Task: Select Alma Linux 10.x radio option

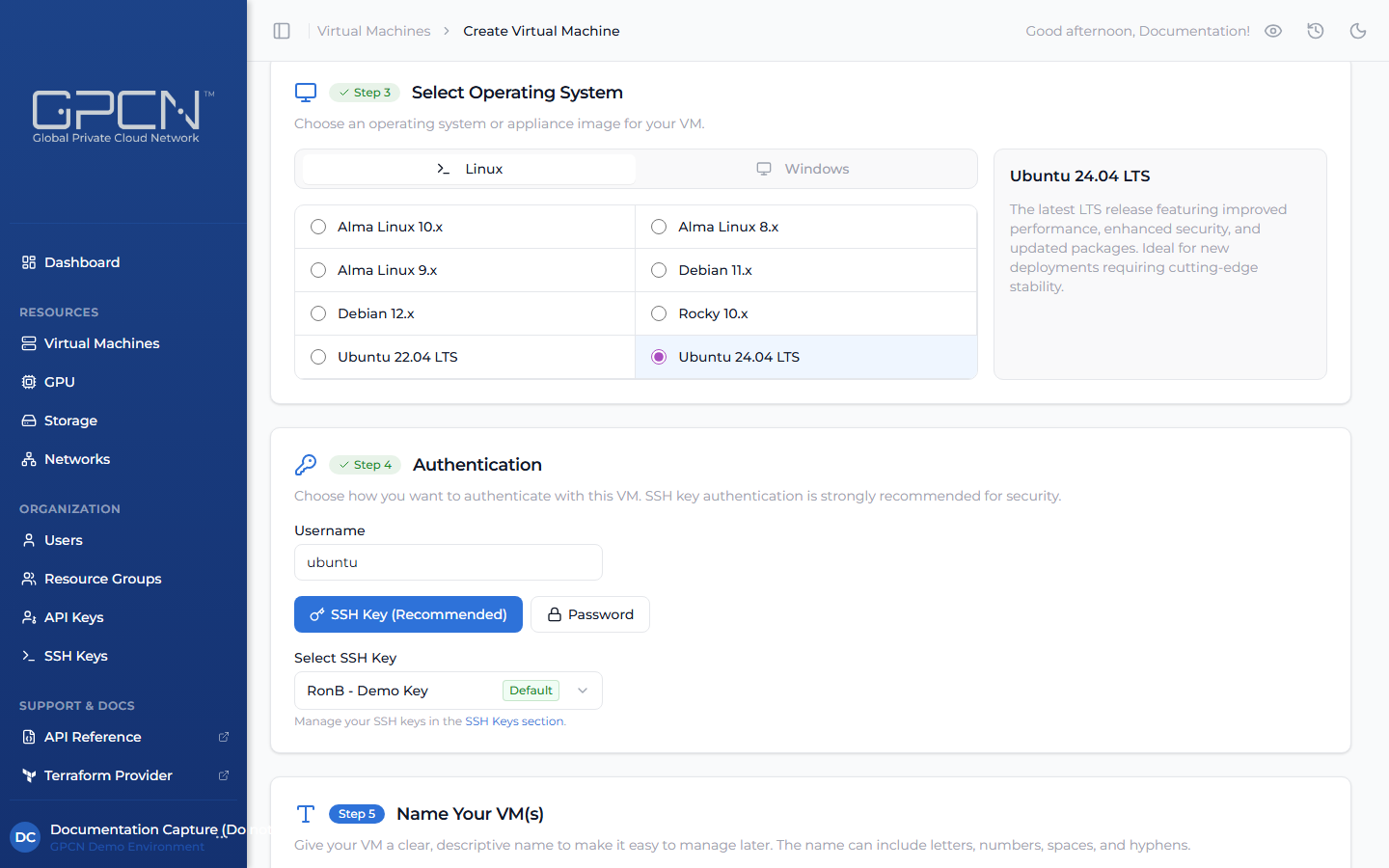Action: (318, 227)
